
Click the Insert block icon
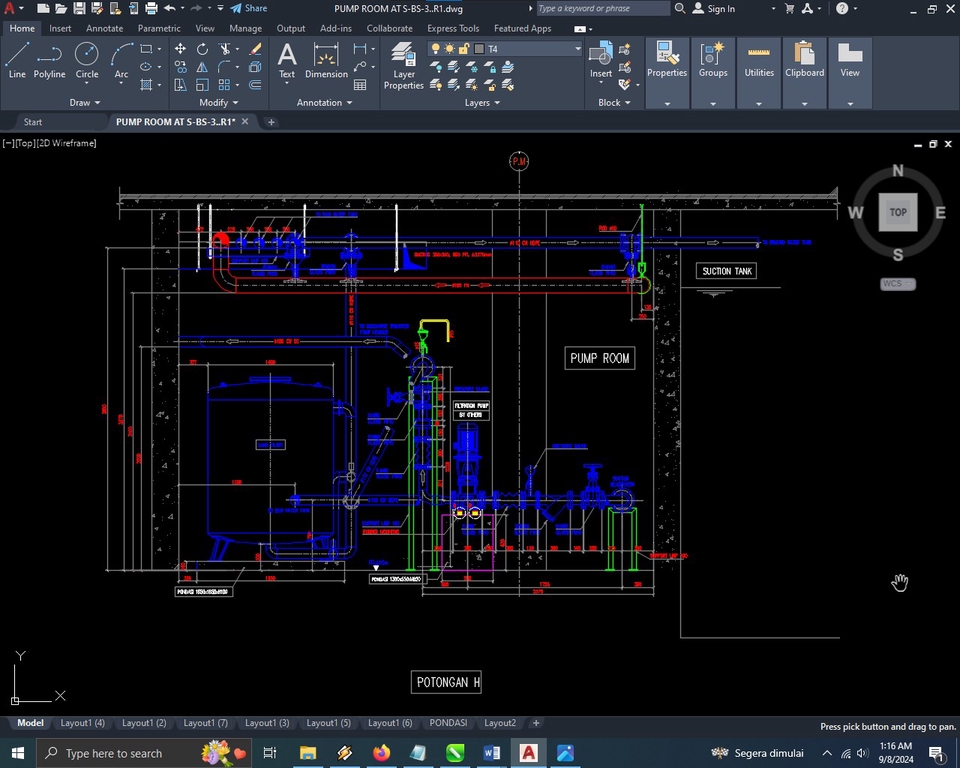tap(601, 60)
